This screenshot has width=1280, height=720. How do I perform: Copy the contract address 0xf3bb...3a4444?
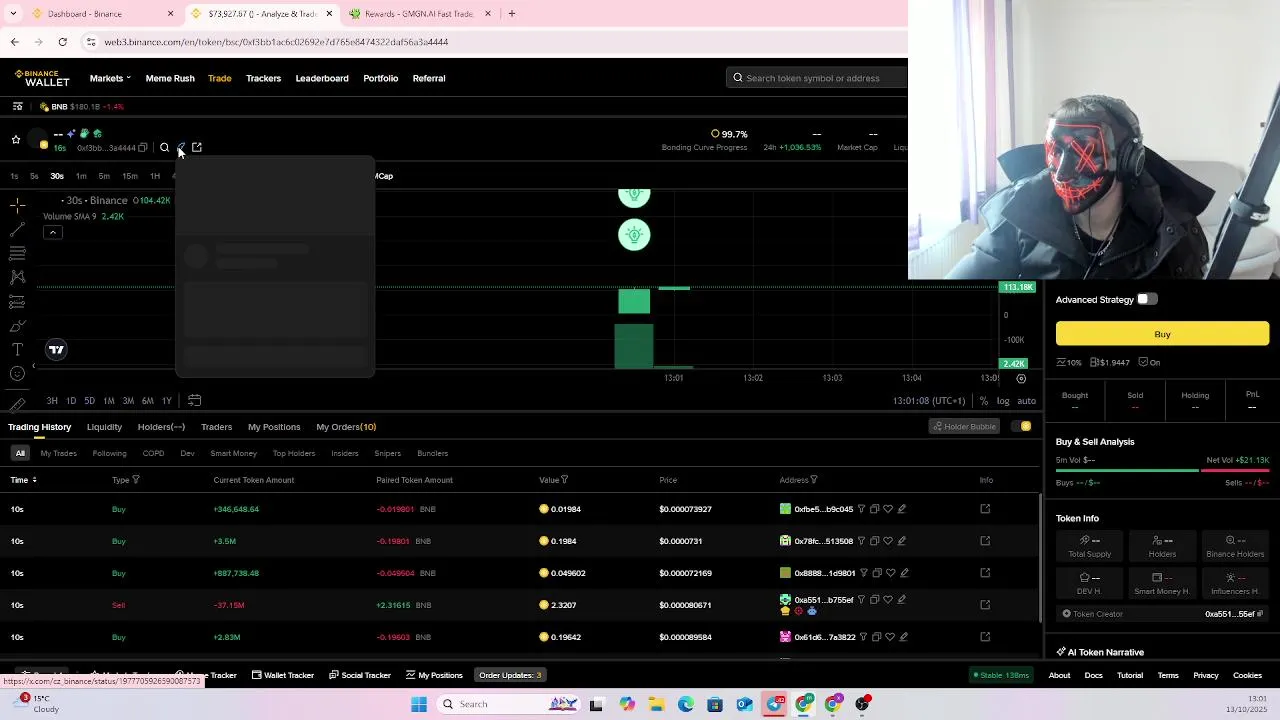click(x=142, y=148)
